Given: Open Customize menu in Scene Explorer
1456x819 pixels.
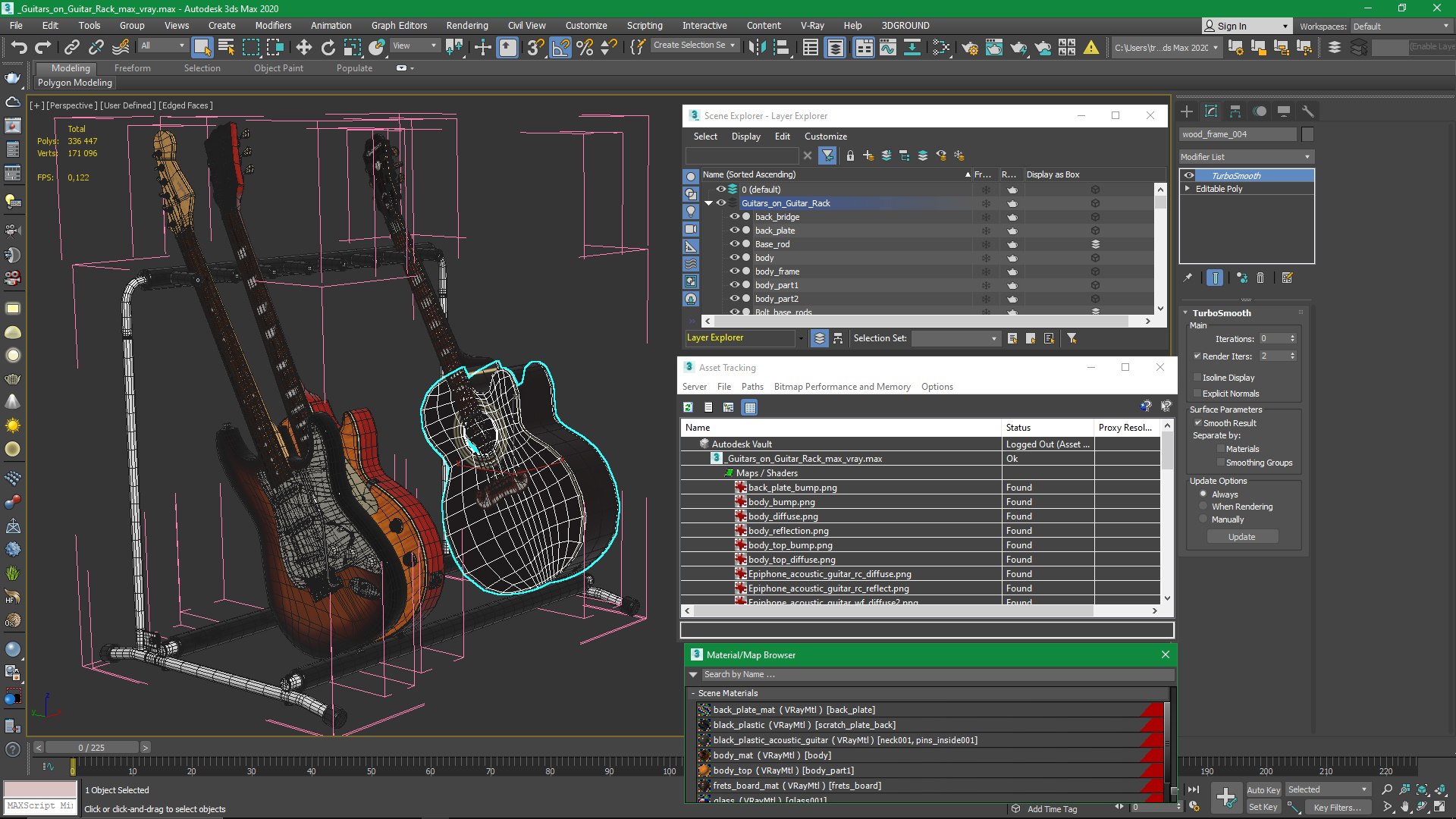Looking at the screenshot, I should coord(825,136).
